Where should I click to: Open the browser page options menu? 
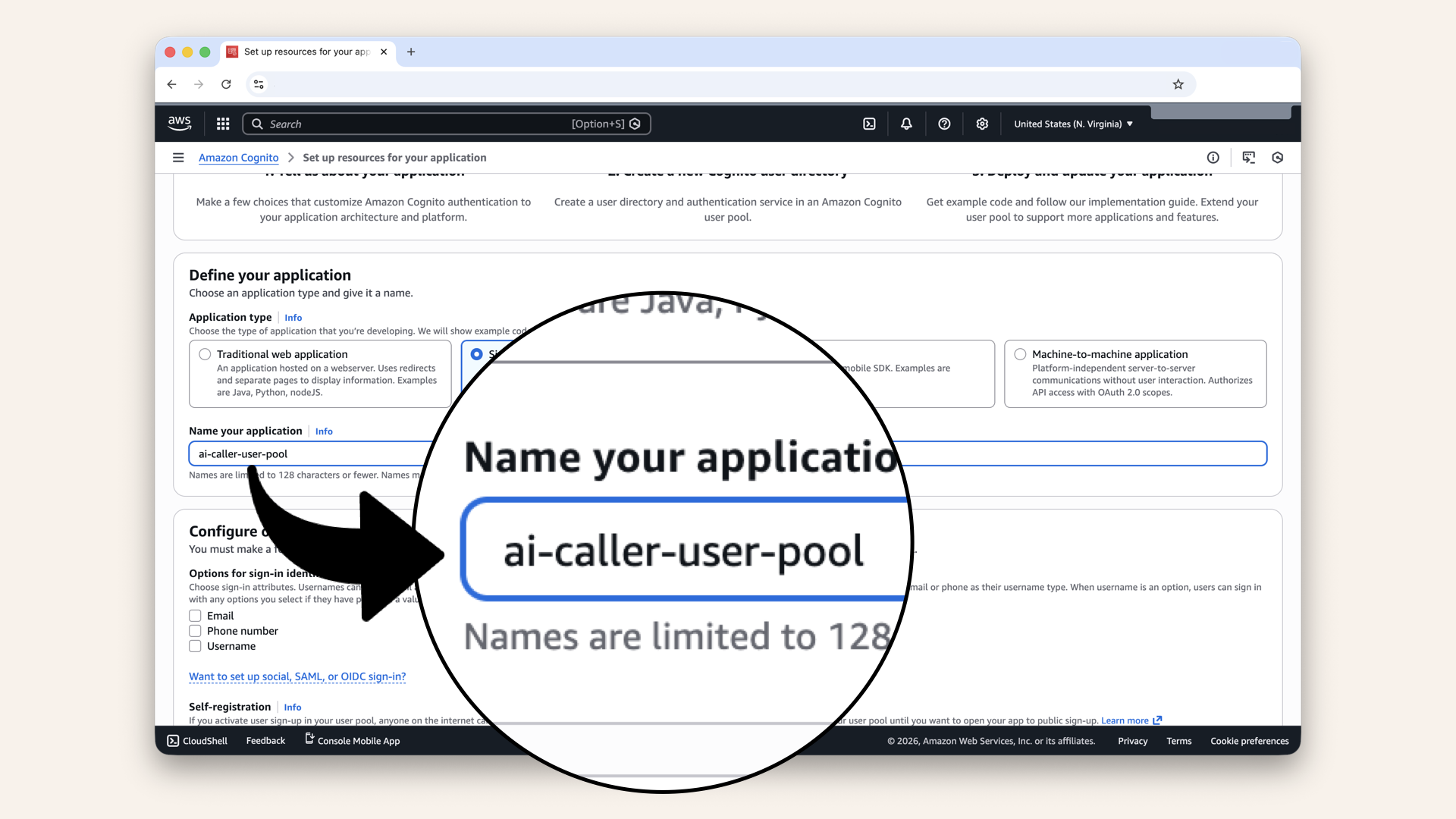click(259, 84)
